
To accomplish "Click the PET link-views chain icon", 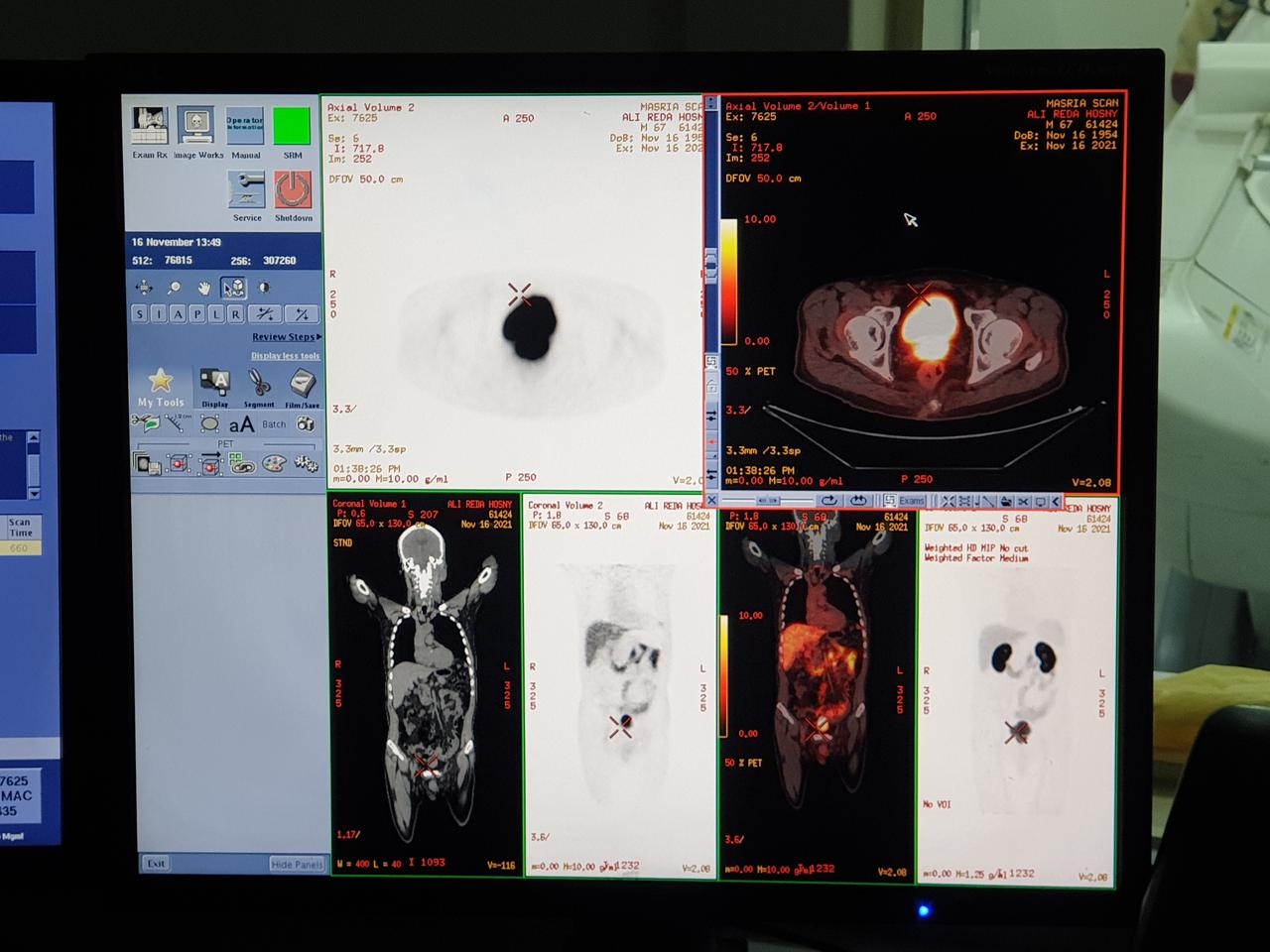I will tap(242, 463).
